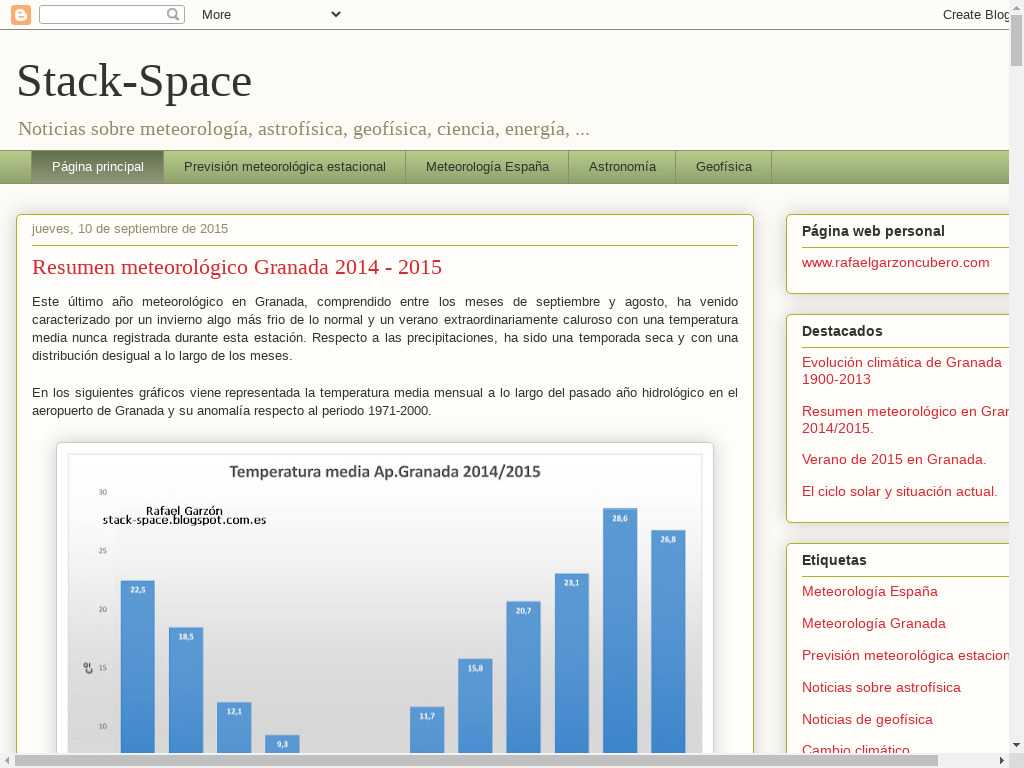
Task: Open the More dropdown in the navbar
Action: click(x=271, y=14)
